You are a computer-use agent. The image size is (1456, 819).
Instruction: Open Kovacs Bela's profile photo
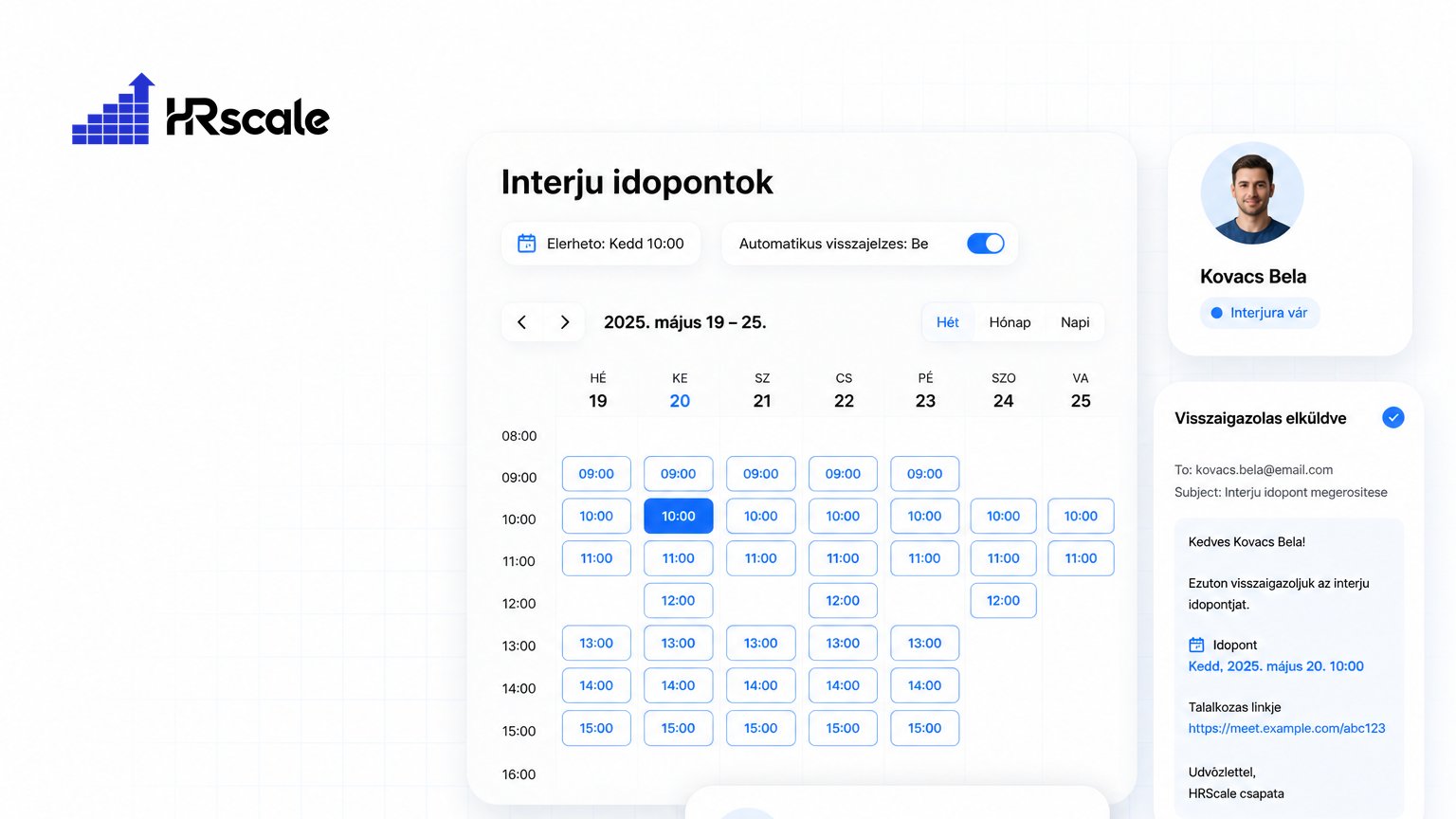coord(1252,193)
